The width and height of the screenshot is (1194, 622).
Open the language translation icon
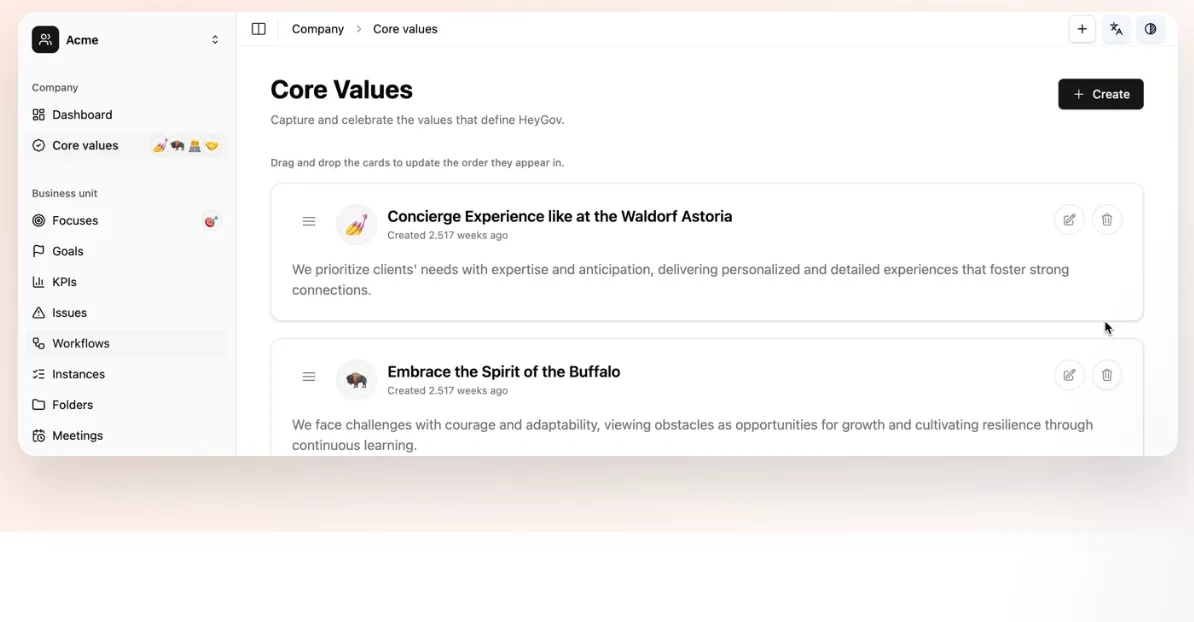1116,29
